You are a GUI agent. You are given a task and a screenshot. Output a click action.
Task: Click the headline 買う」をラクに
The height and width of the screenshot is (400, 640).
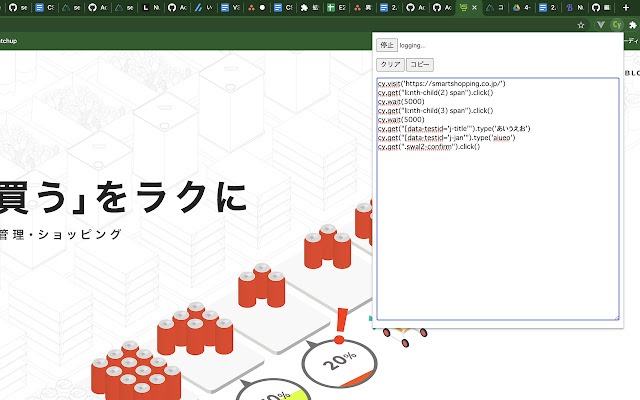coord(122,198)
